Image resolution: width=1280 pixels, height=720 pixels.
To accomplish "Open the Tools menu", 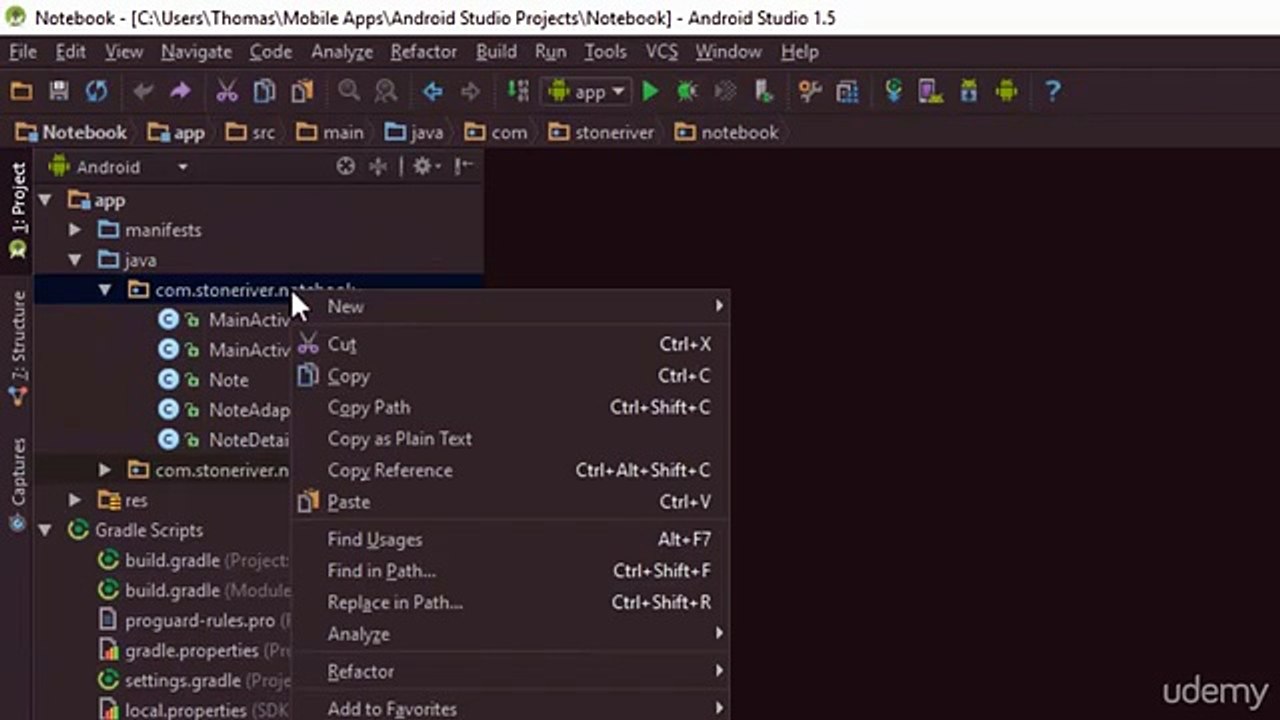I will tap(605, 52).
